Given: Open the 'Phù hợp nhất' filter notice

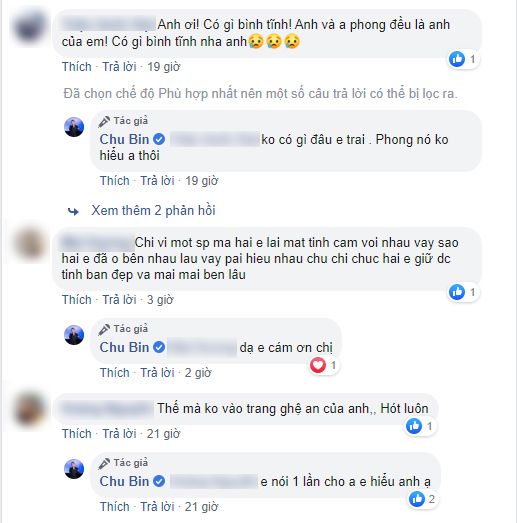Looking at the screenshot, I should pos(261,94).
